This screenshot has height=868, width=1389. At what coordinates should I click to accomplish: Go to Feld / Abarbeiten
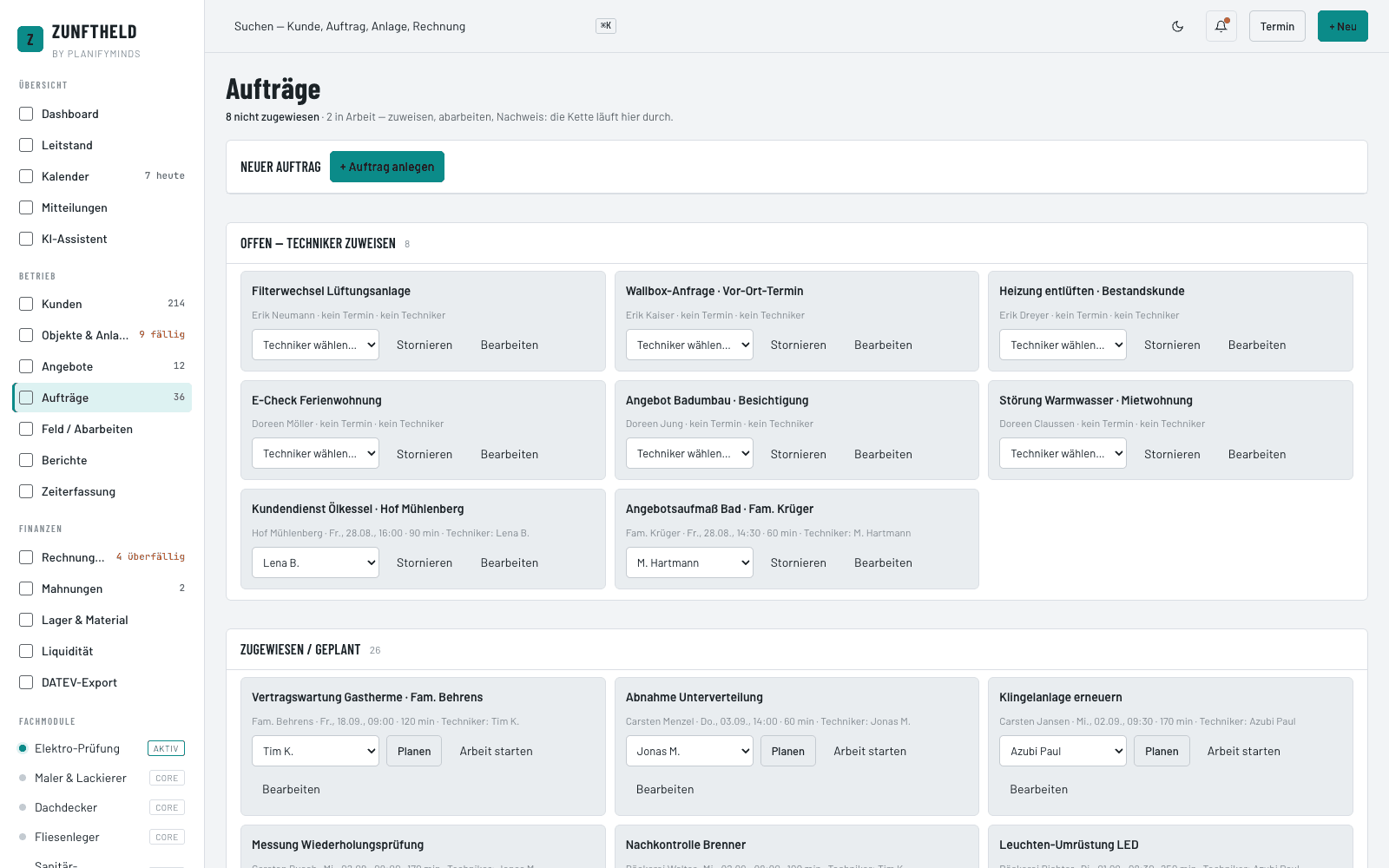point(102,429)
